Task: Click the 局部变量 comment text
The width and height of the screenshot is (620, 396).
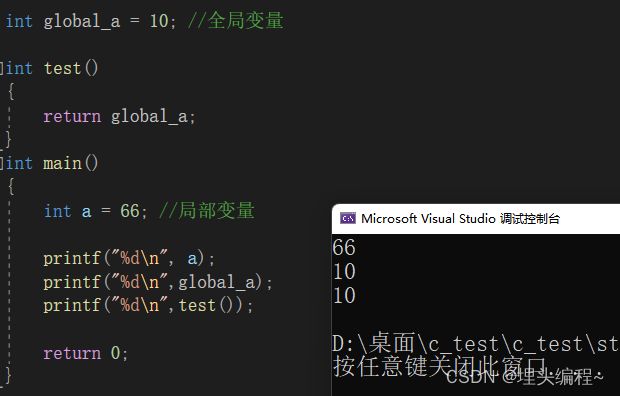Action: (x=216, y=210)
